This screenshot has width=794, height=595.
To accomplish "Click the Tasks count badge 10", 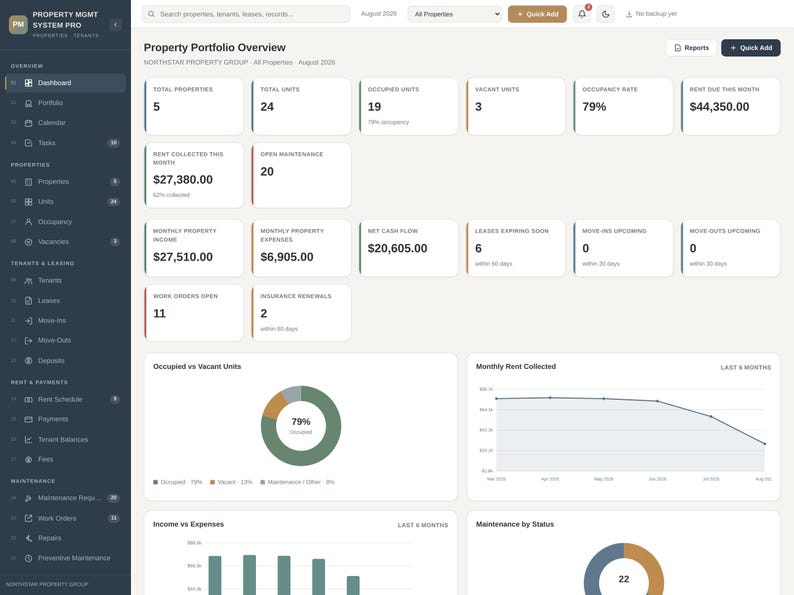I will 114,143.
